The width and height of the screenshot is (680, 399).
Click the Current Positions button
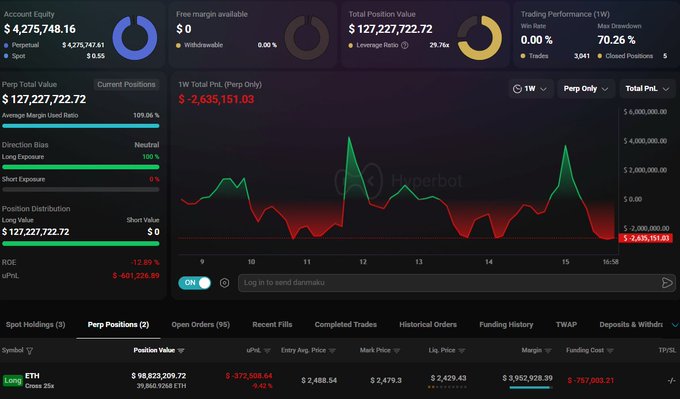pos(126,85)
